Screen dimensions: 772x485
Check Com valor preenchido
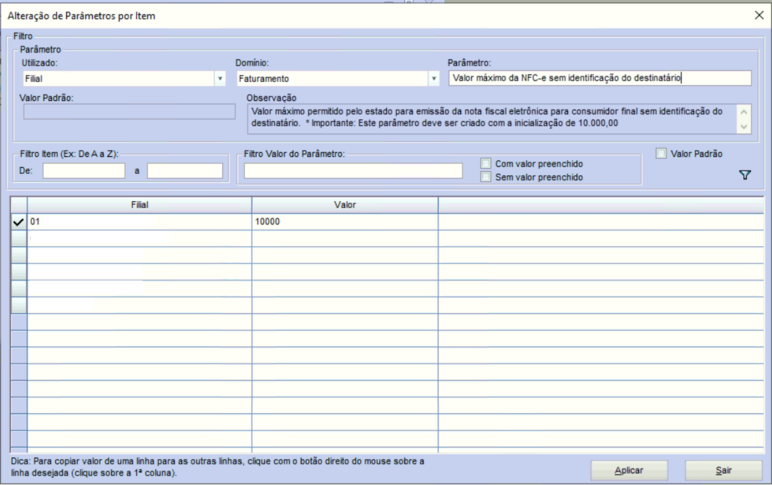tap(485, 163)
